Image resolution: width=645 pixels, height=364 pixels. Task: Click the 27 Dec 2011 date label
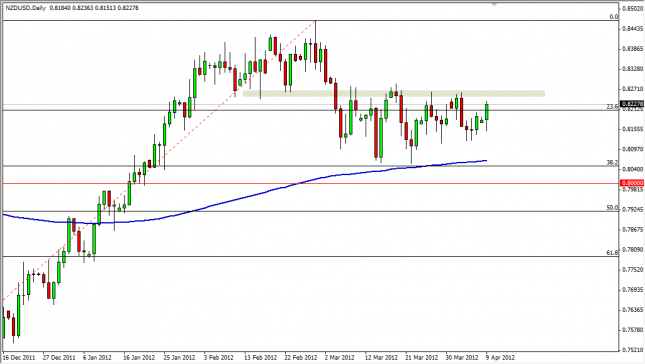[59, 358]
